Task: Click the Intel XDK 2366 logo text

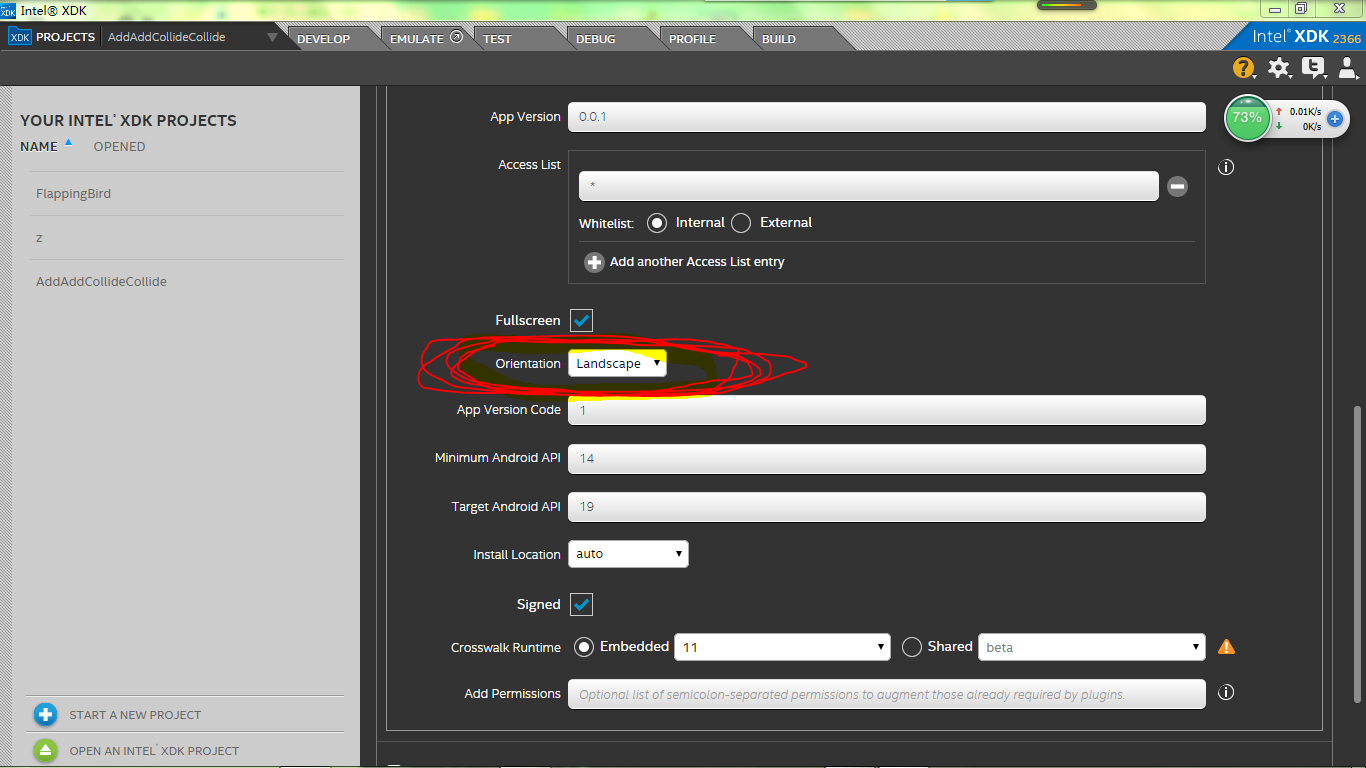Action: click(x=1307, y=37)
